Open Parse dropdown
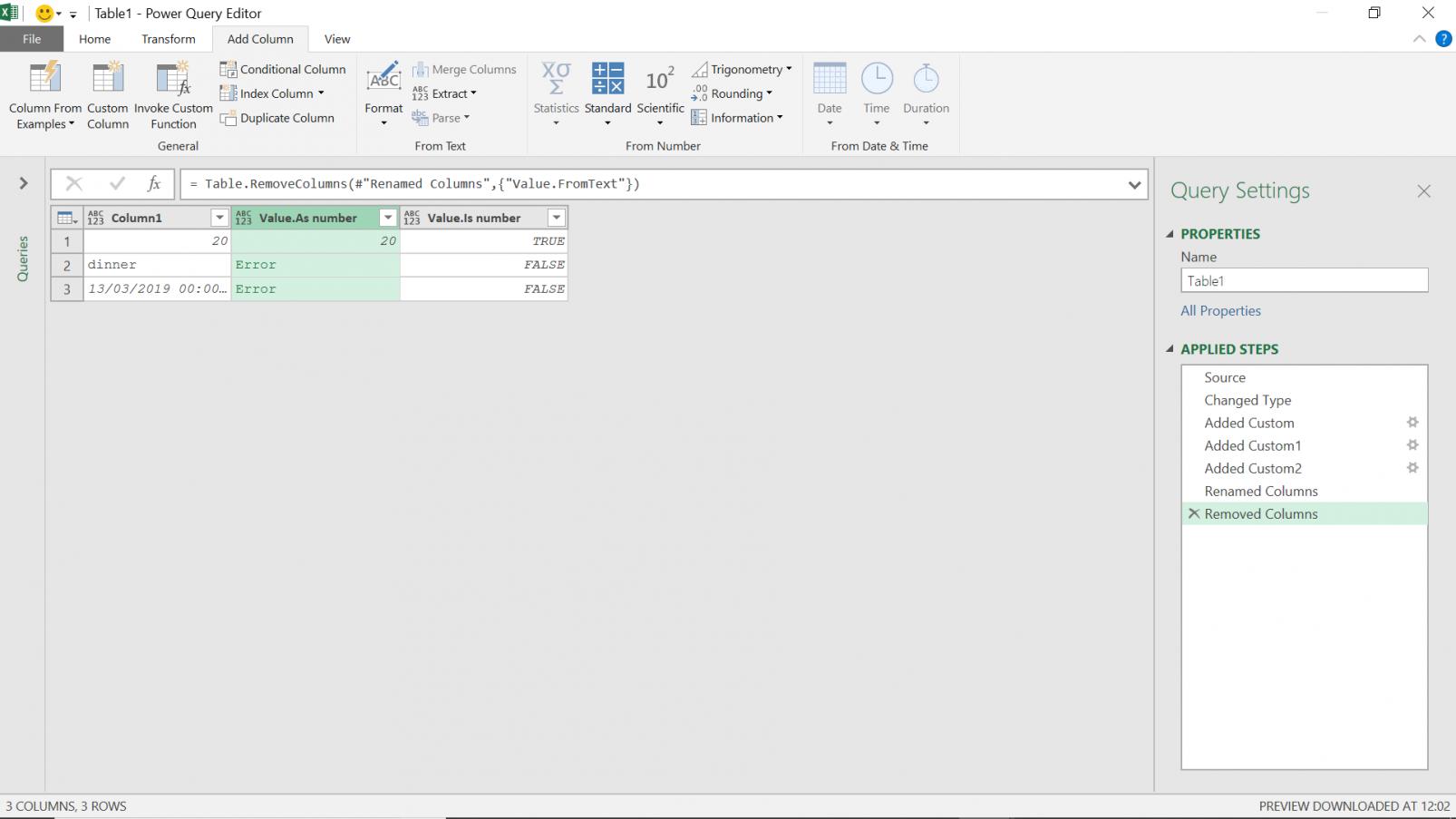The width and height of the screenshot is (1456, 819). [x=441, y=118]
